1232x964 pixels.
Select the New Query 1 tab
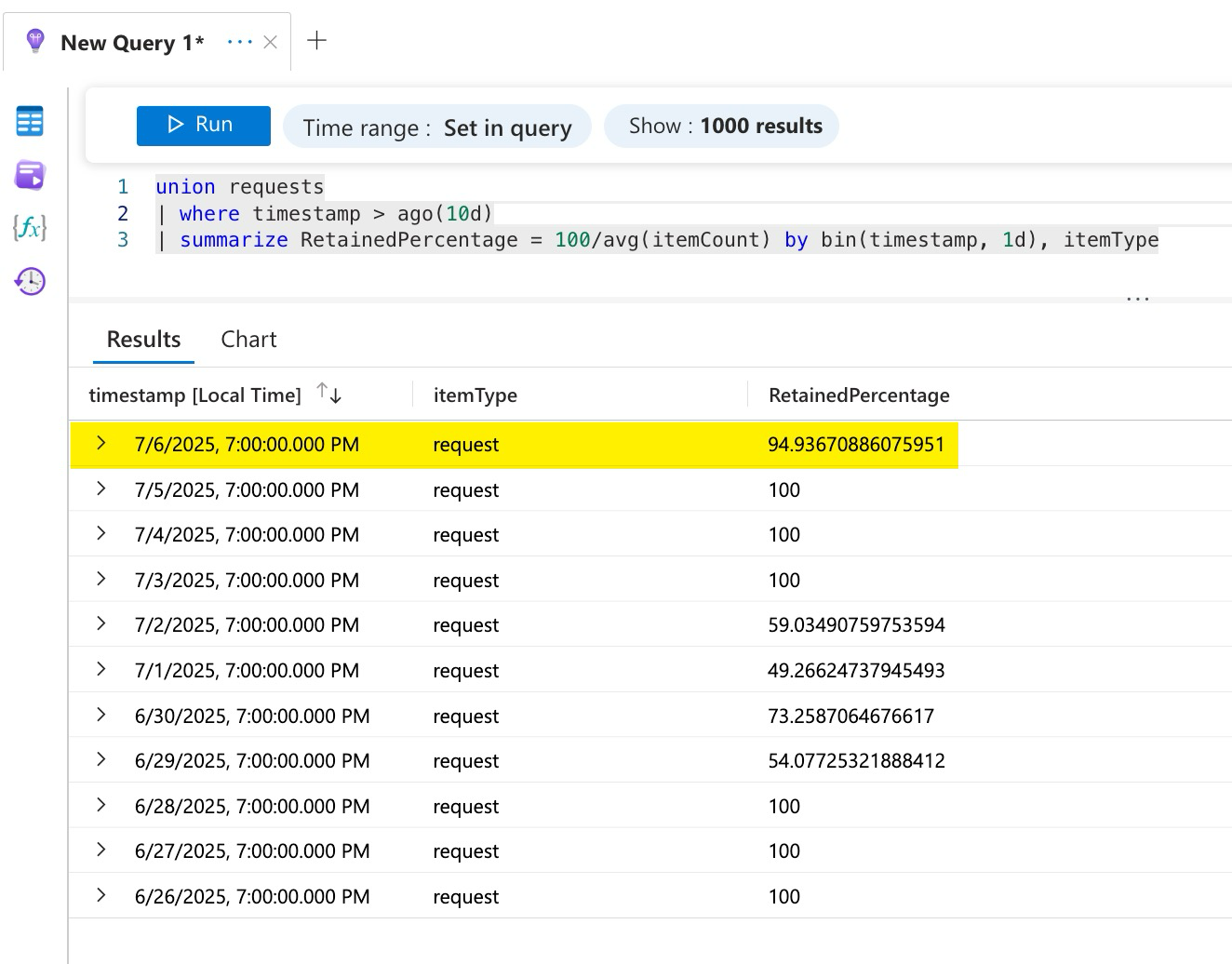point(131,41)
